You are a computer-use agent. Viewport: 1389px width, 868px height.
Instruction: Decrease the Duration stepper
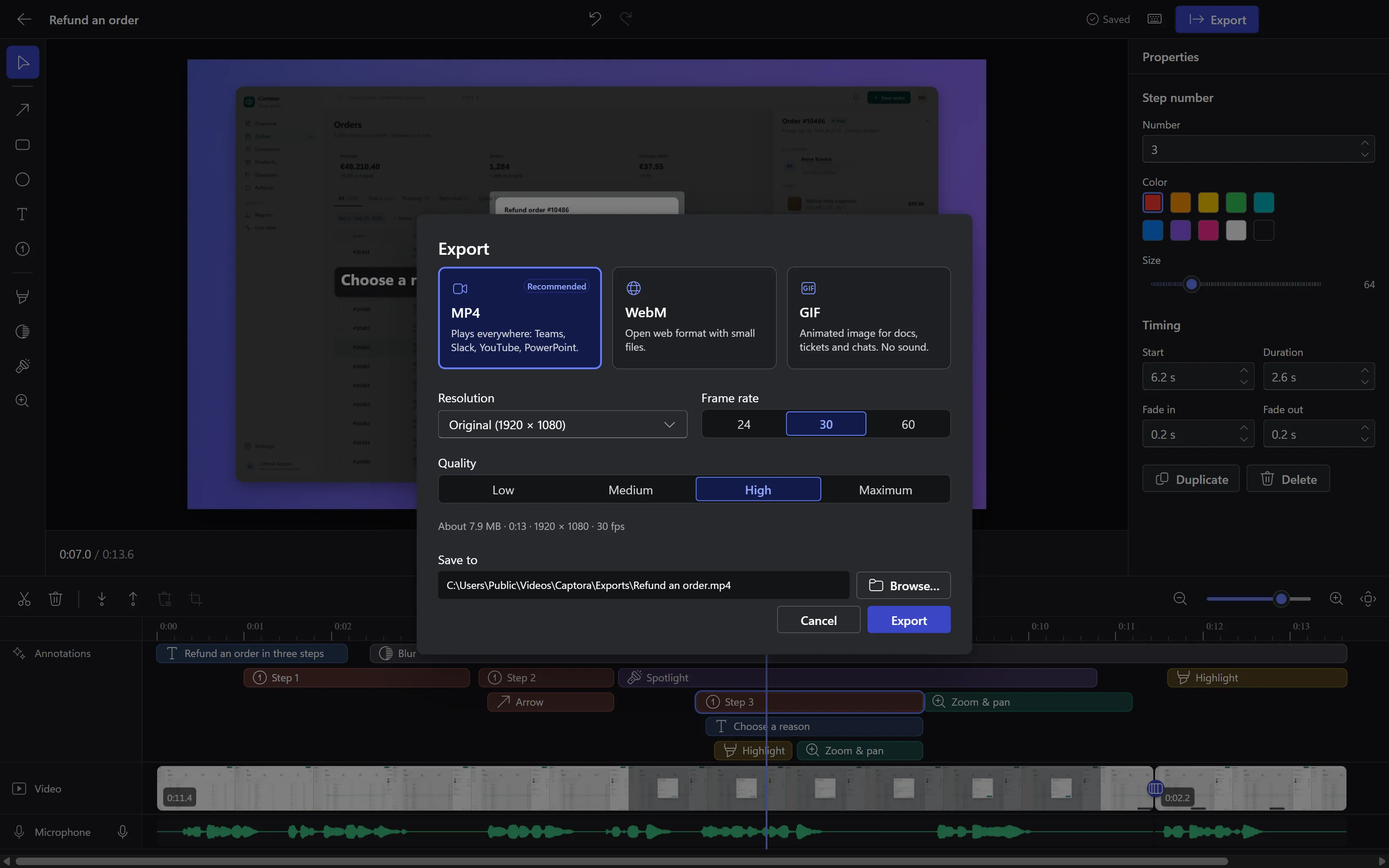point(1364,383)
